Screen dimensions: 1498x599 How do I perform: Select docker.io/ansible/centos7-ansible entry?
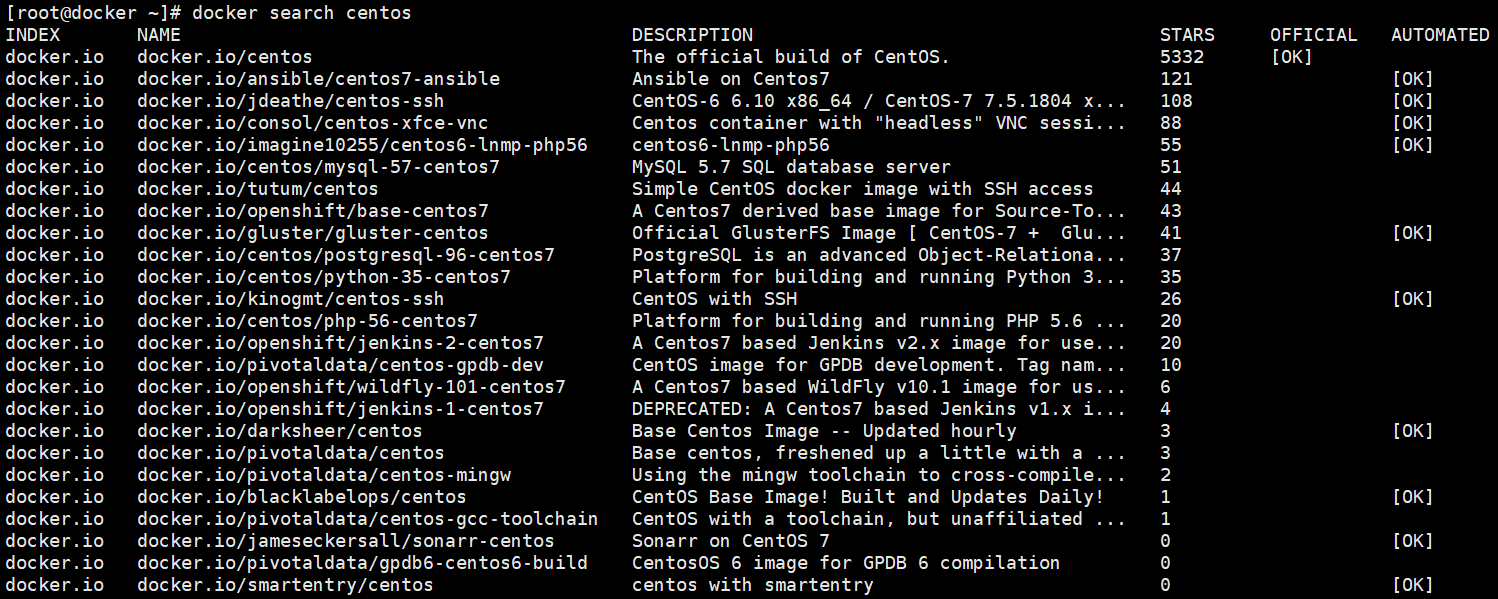(x=318, y=79)
